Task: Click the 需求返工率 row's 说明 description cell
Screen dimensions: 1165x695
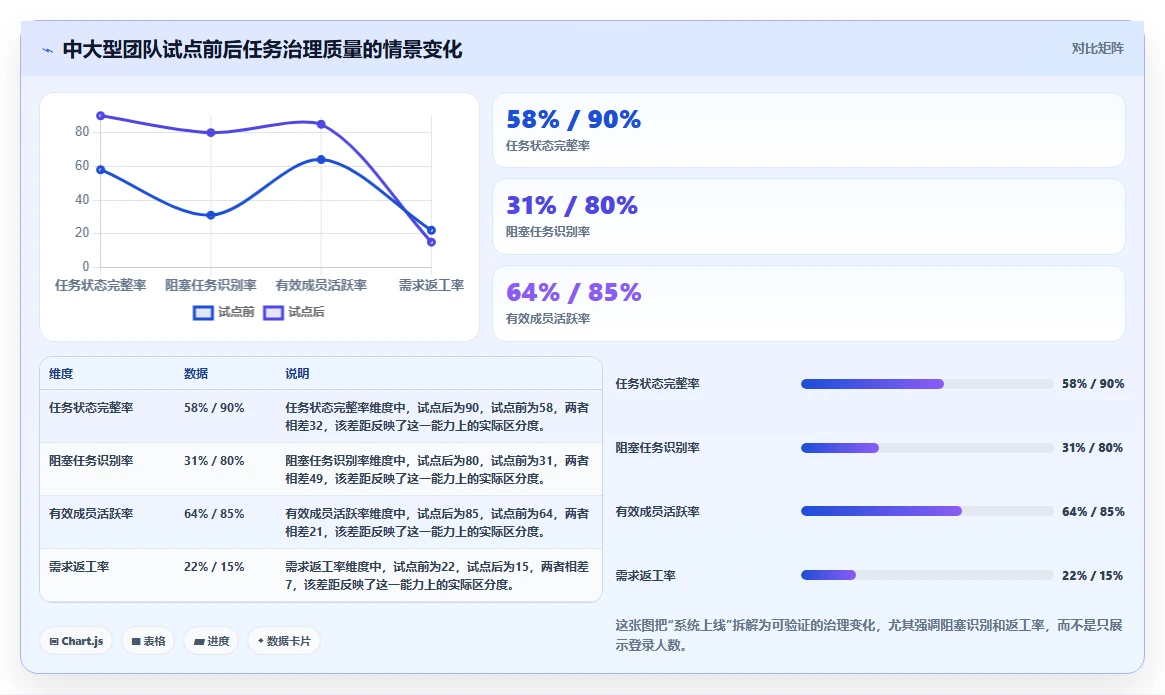Action: 437,575
